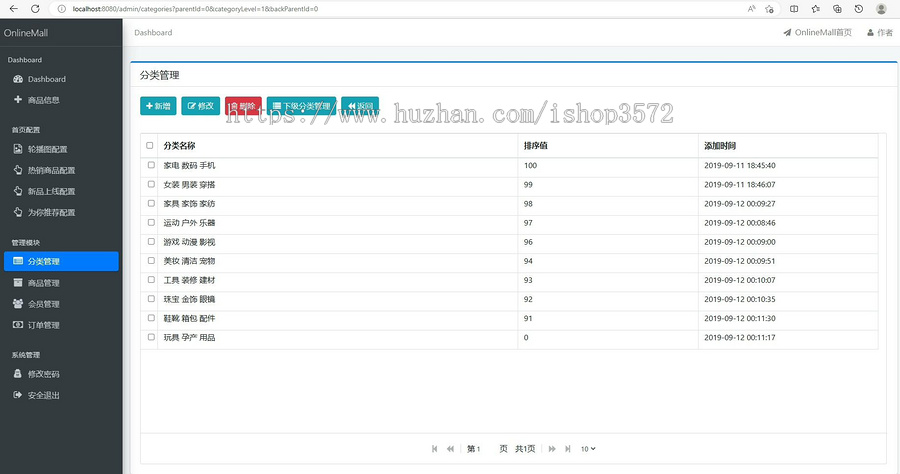Check the 鞋靴 箱包 配件 row checkbox
Viewport: 900px width, 474px height.
click(151, 318)
